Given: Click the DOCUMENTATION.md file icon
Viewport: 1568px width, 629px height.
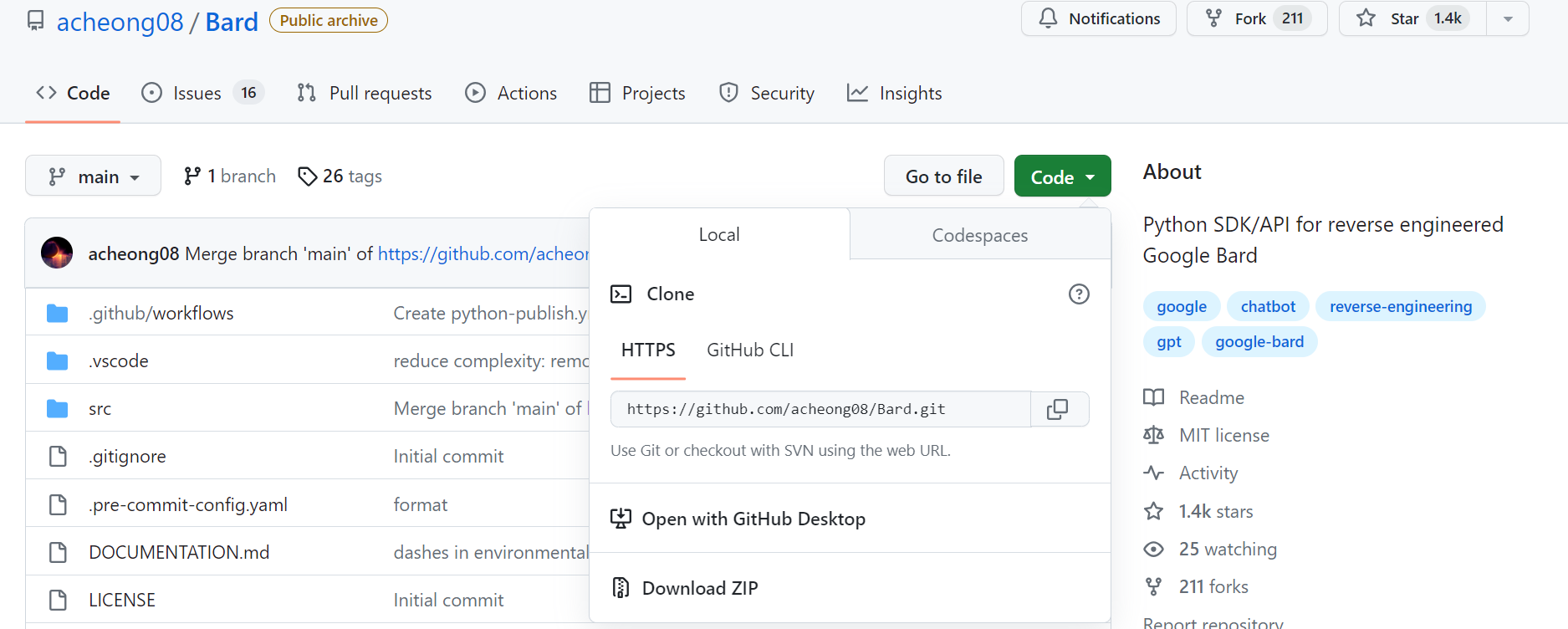Looking at the screenshot, I should point(58,552).
